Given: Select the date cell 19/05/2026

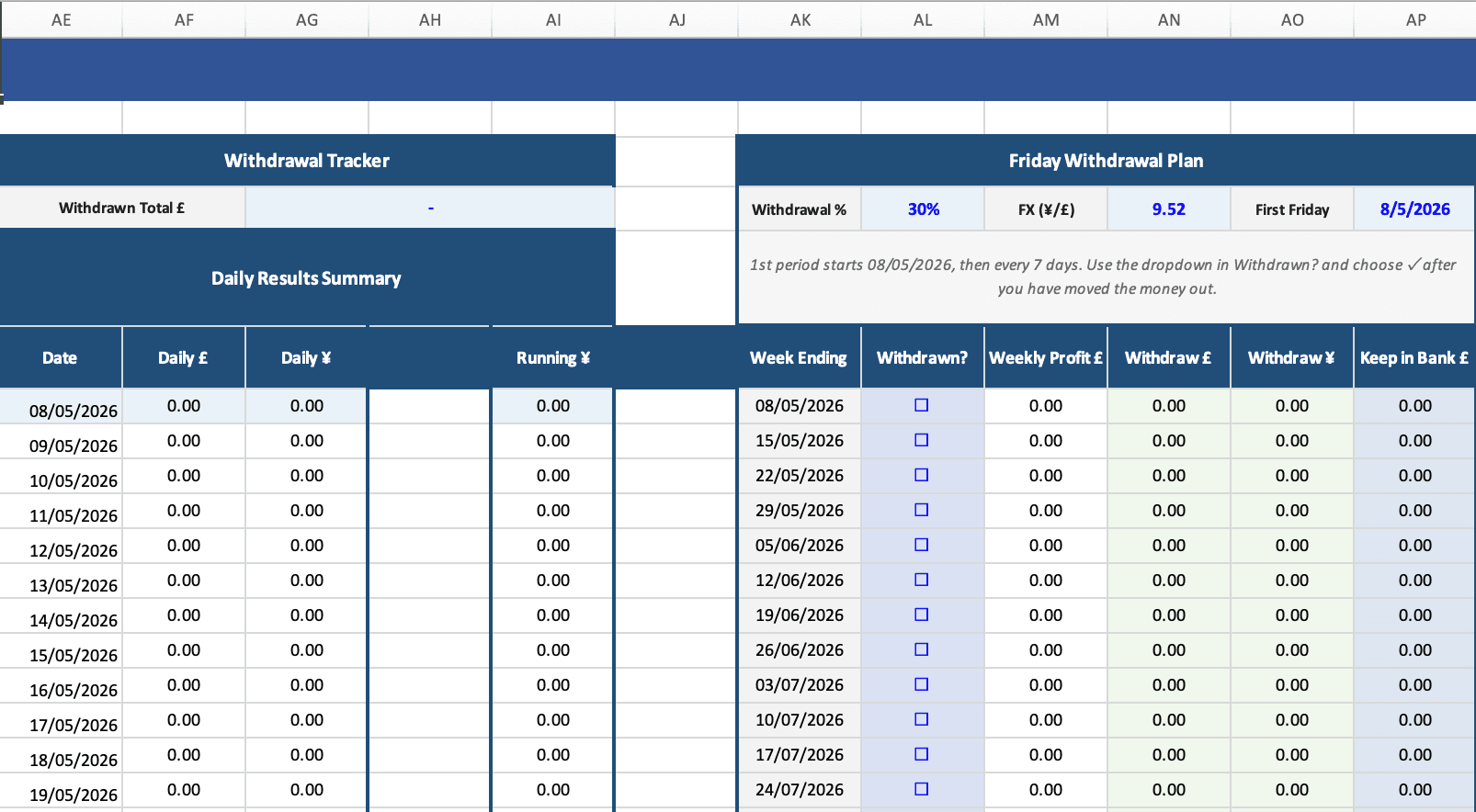Looking at the screenshot, I should point(61,791).
